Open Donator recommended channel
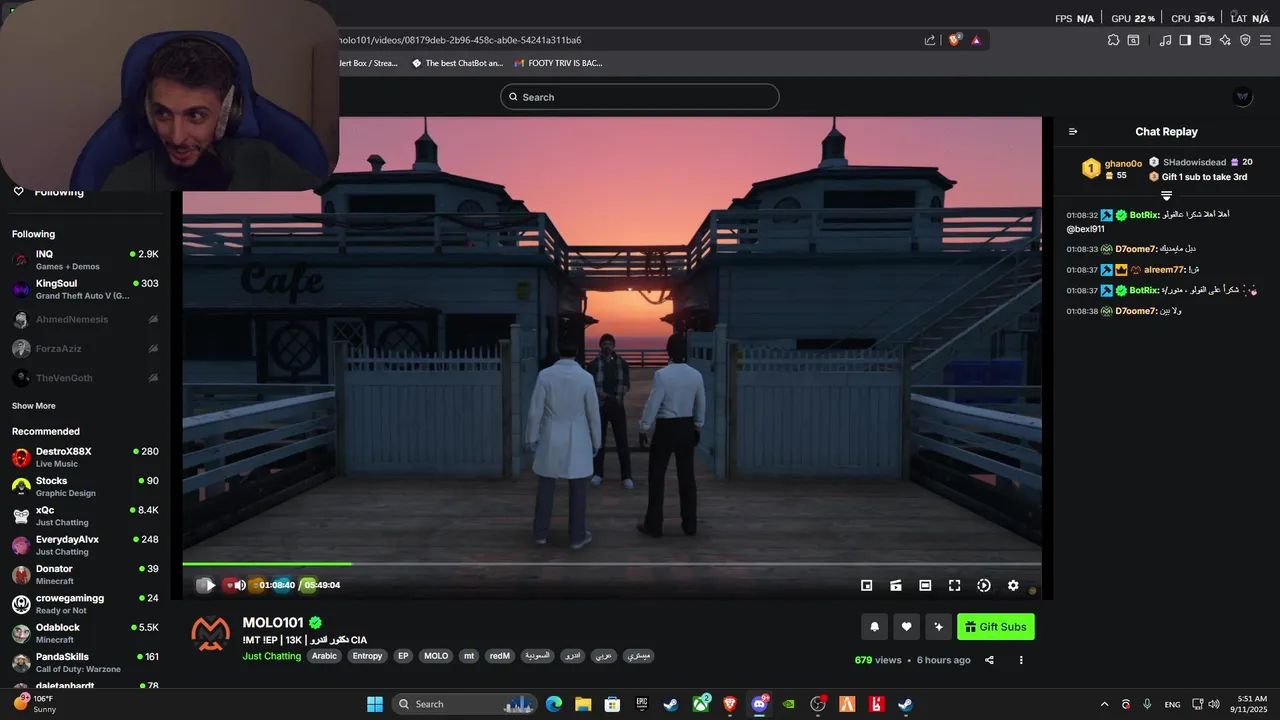Viewport: 1280px width, 720px height. (x=85, y=574)
